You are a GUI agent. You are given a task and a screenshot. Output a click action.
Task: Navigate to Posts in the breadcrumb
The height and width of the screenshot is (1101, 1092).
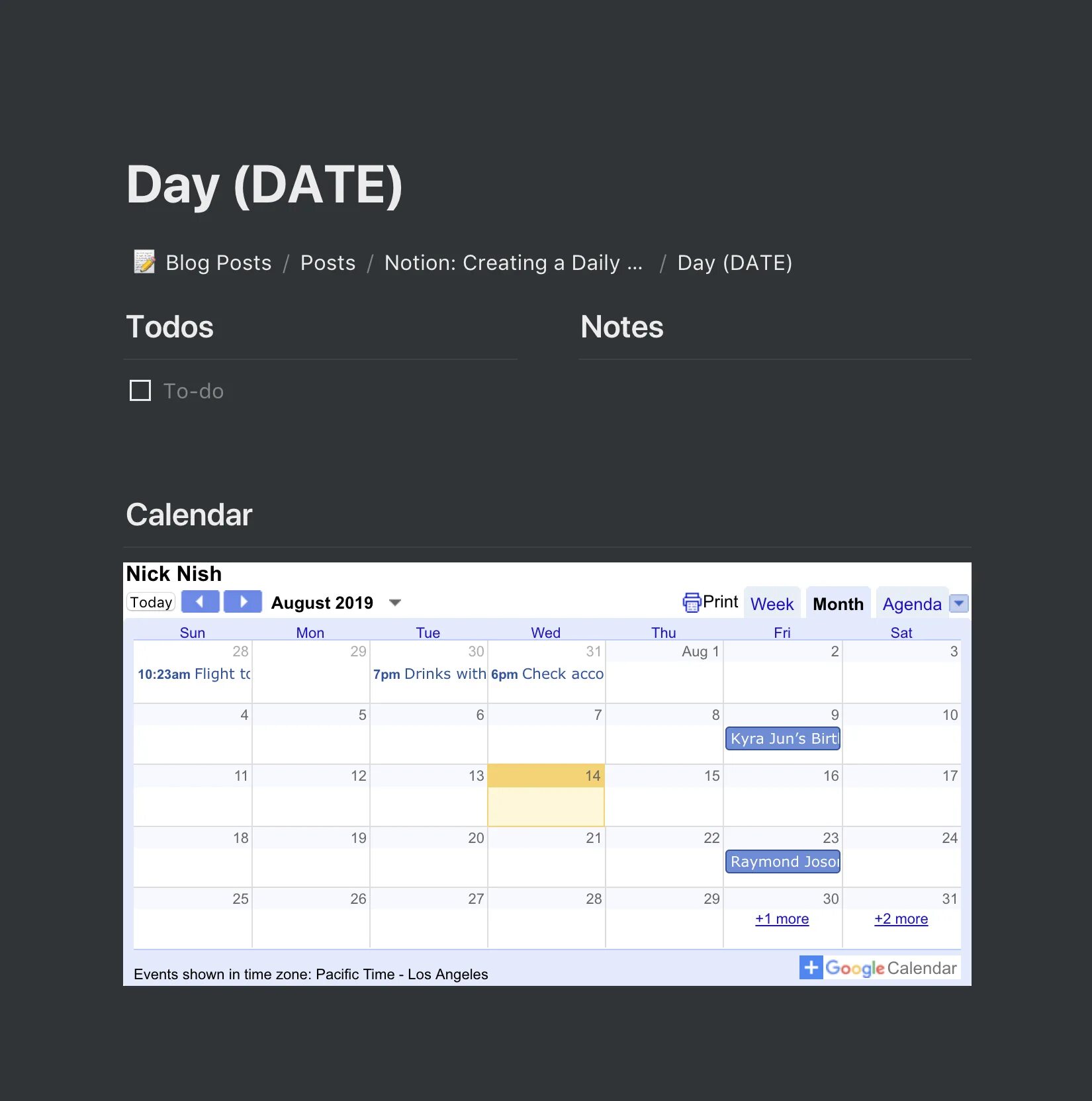tap(328, 263)
